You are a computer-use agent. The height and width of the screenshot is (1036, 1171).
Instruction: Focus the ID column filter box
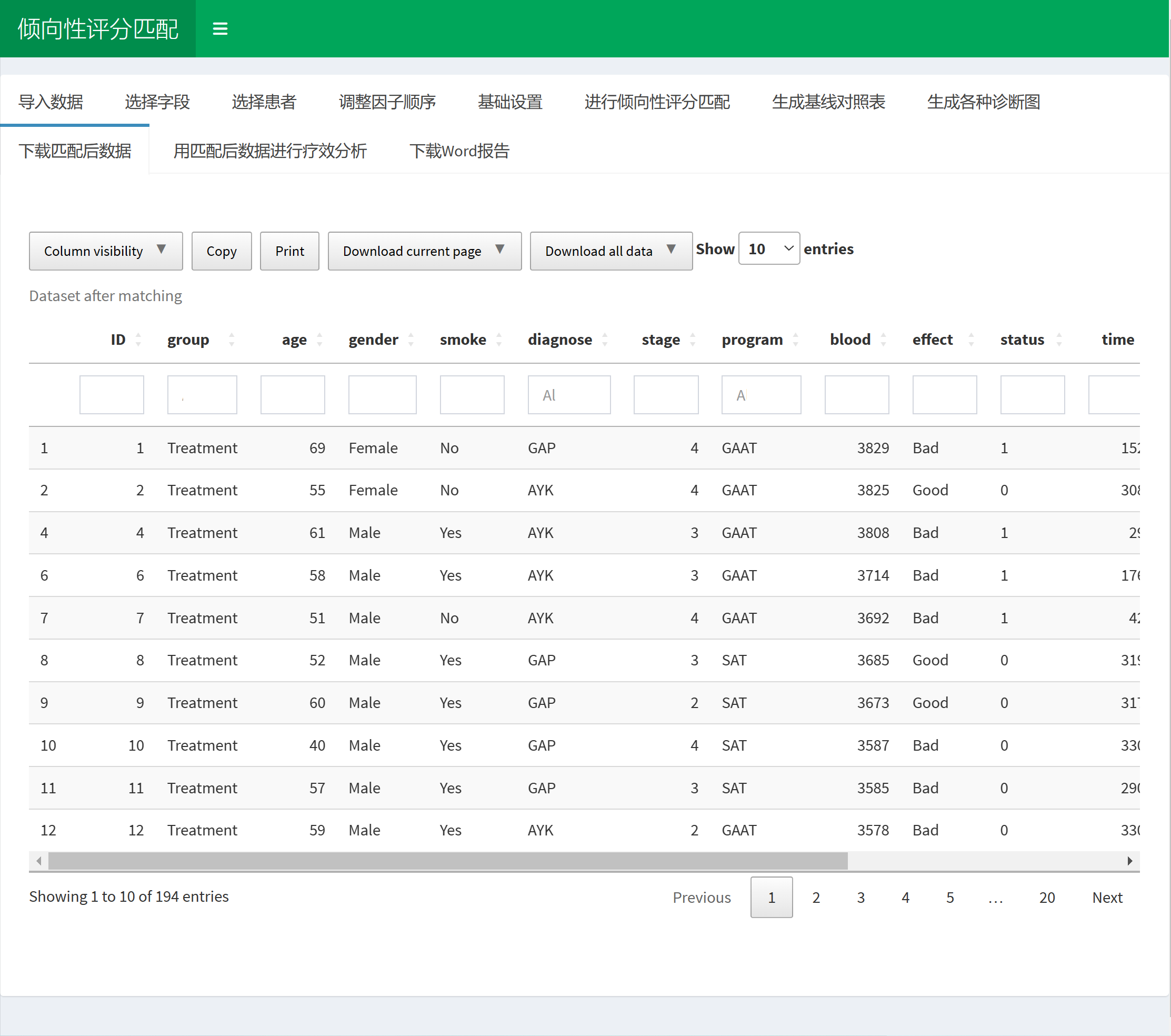pyautogui.click(x=112, y=395)
